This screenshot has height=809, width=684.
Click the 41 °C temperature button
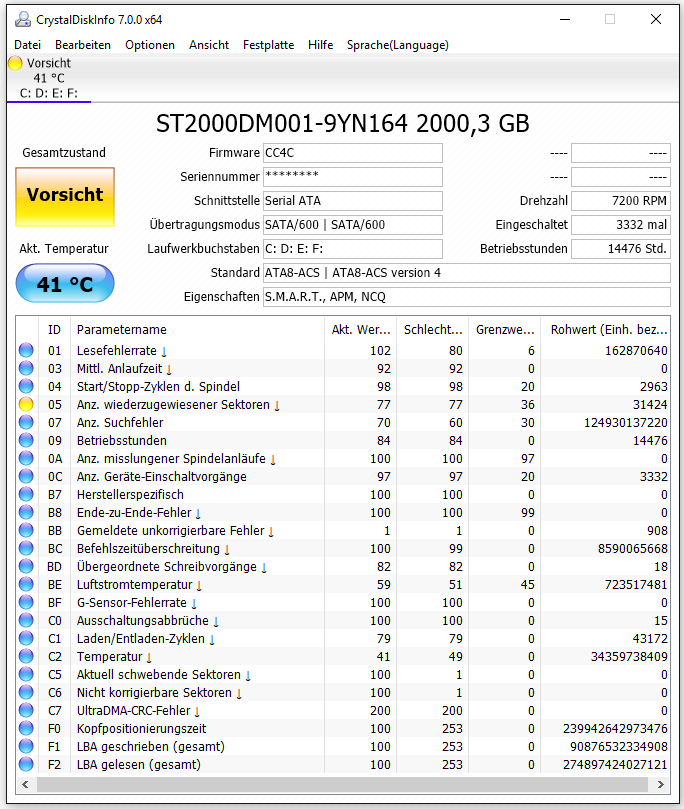point(65,283)
